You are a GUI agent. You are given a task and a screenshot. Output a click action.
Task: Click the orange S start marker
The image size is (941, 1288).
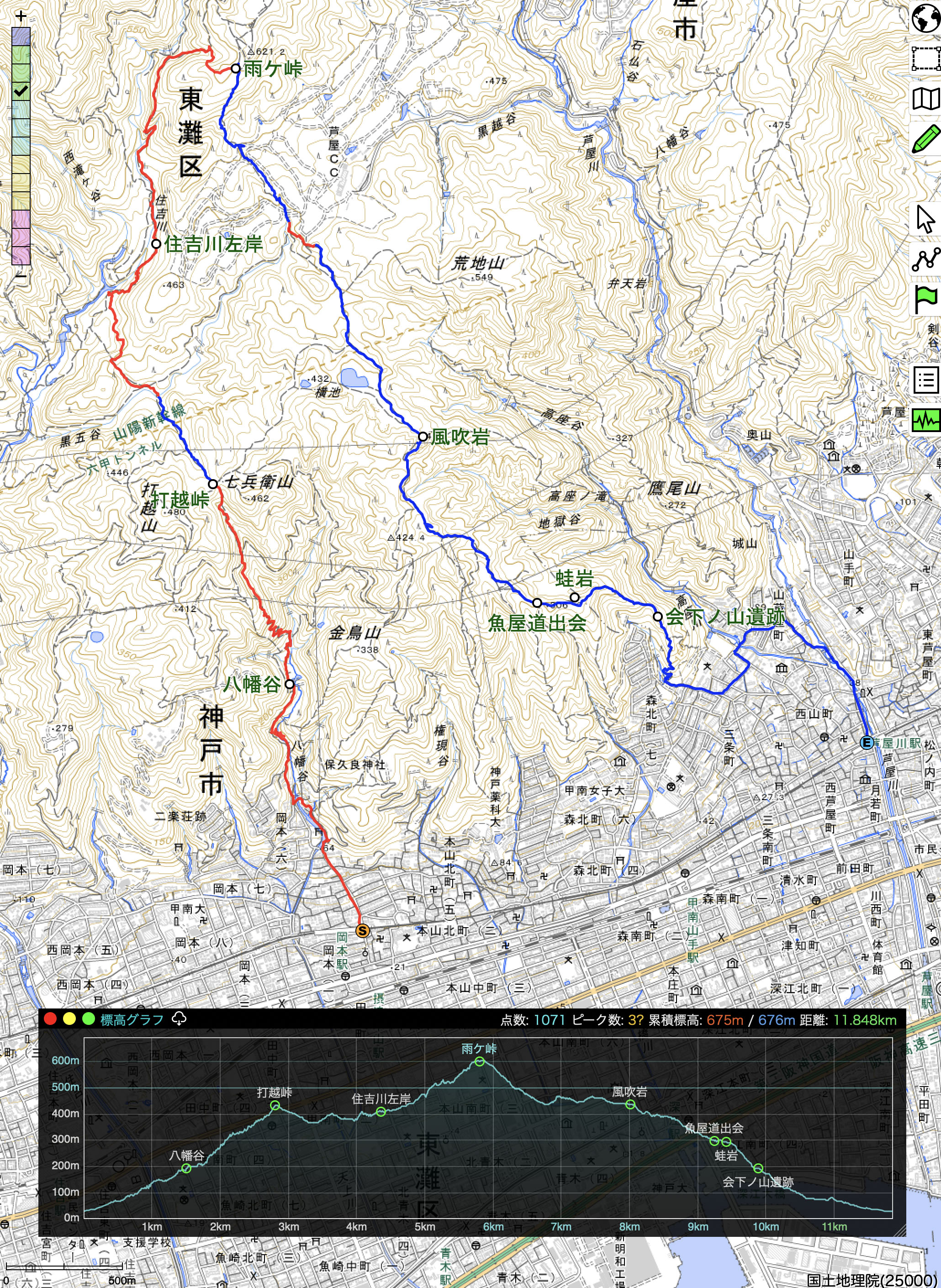click(362, 930)
